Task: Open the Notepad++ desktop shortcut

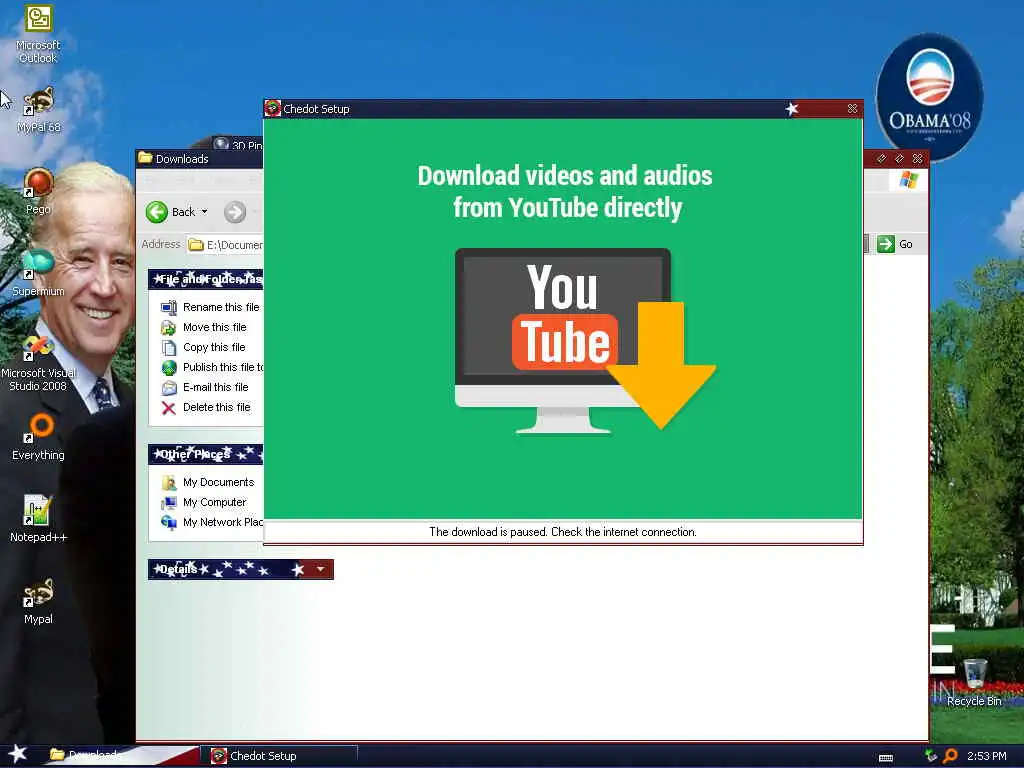Action: [38, 519]
